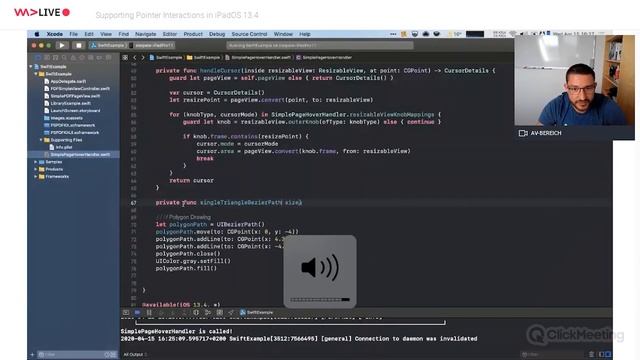Open PDFSimpleViewController.swift
The height and width of the screenshot is (360, 640).
[x=77, y=89]
